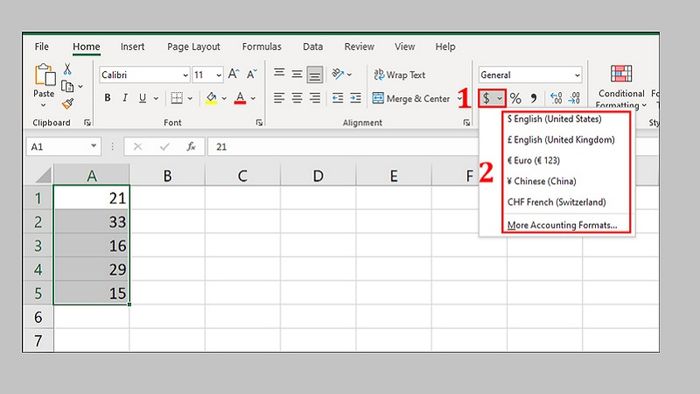Viewport: 700px width, 394px height.
Task: Open the Alignment settings dialog launcher
Action: [467, 123]
